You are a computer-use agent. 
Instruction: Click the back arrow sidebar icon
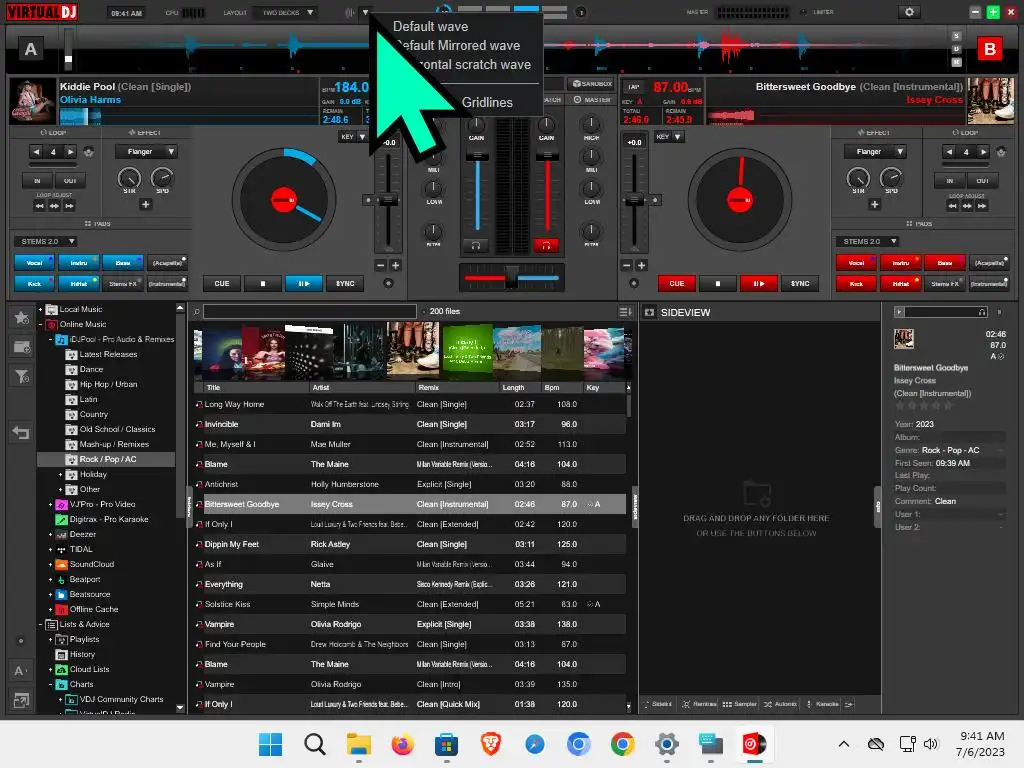point(21,432)
